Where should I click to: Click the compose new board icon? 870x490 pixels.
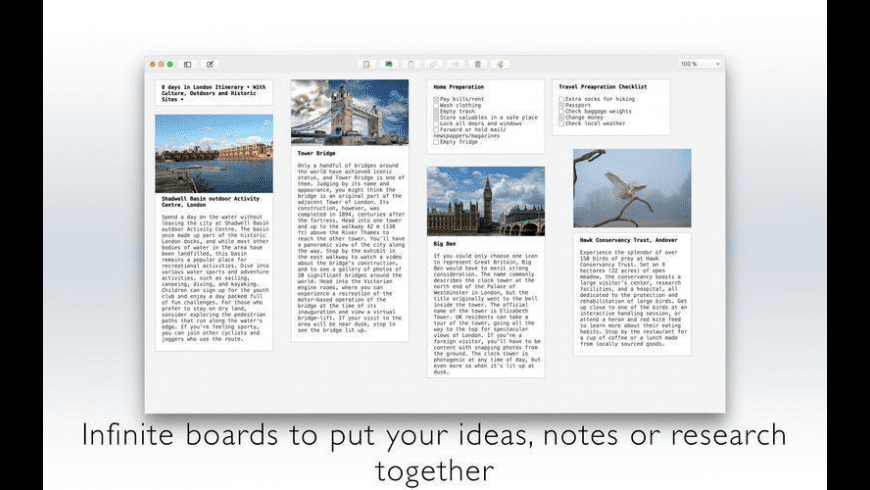210,64
